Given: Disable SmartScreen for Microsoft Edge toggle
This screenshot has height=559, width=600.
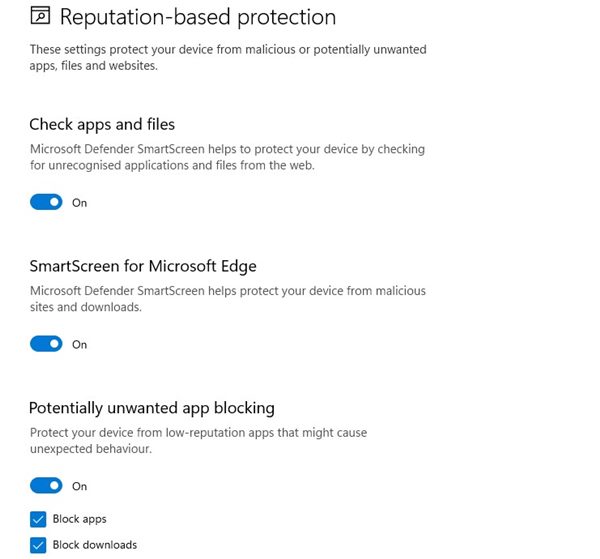Looking at the screenshot, I should click(x=46, y=344).
